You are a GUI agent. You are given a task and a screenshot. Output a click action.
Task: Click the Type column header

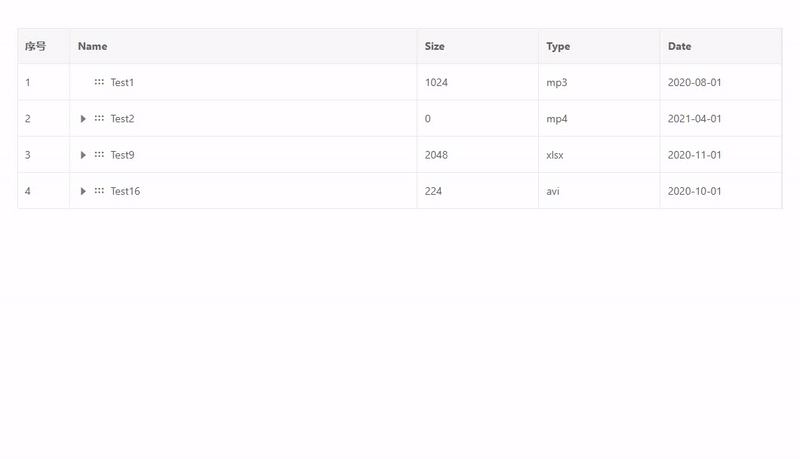click(x=558, y=46)
